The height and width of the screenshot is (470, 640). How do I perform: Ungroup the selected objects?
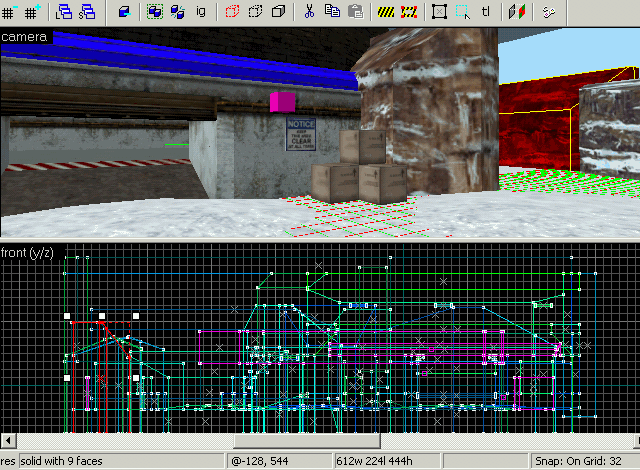click(x=178, y=12)
